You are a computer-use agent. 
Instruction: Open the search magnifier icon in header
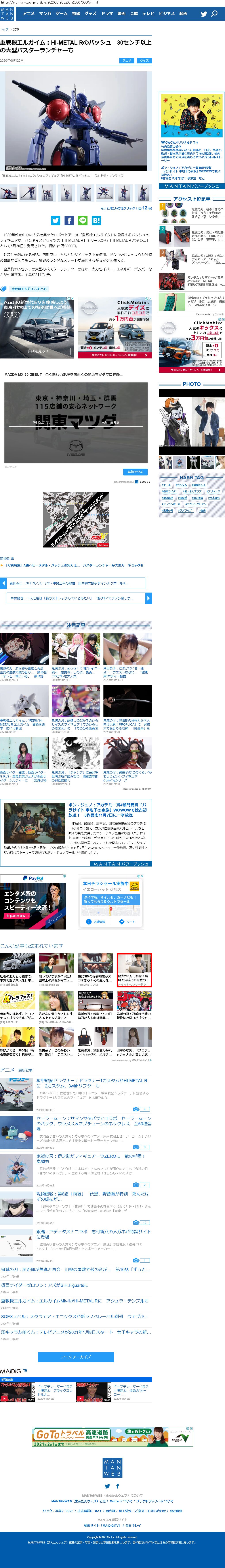(214, 13)
